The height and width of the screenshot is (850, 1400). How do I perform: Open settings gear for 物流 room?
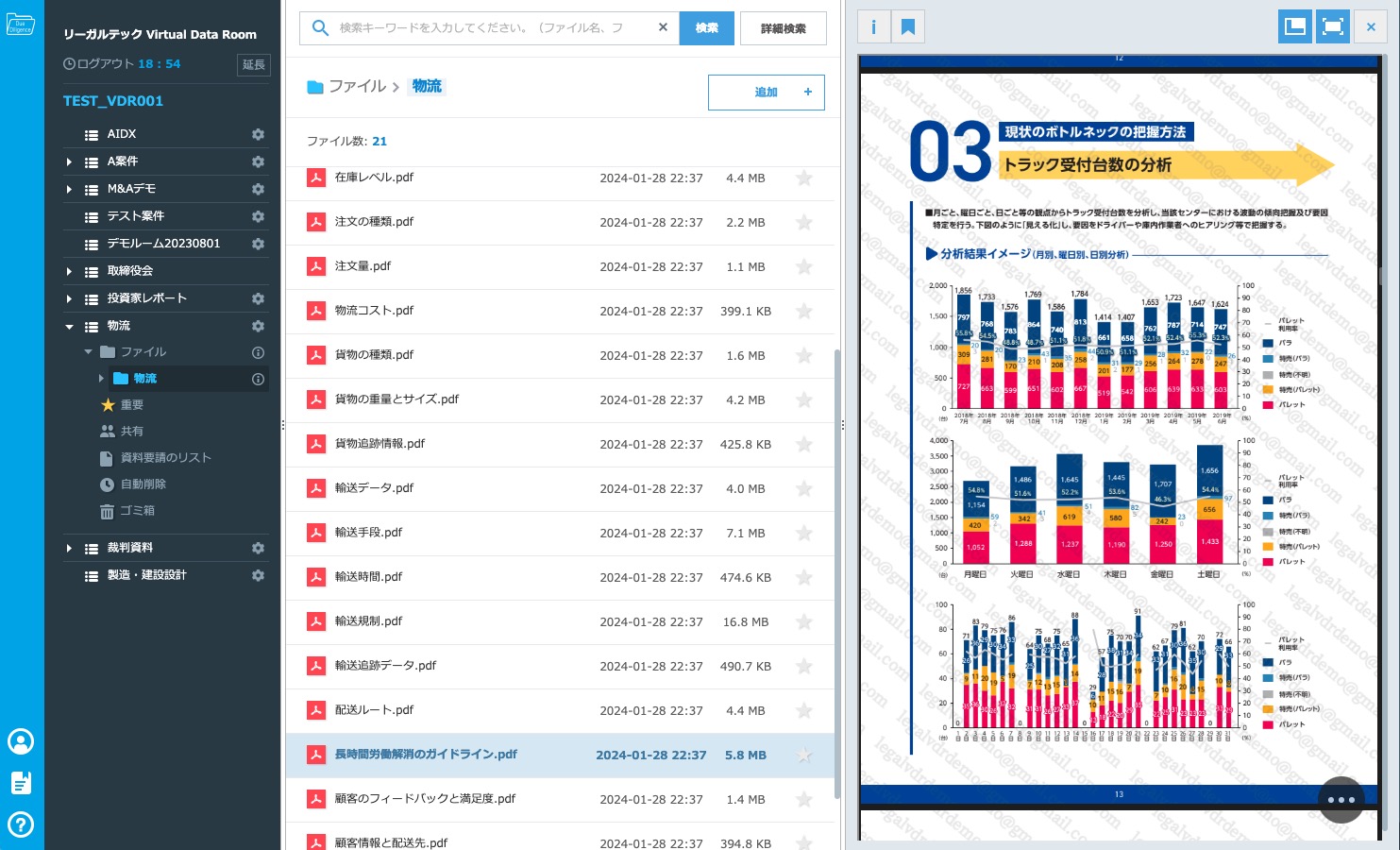point(258,326)
